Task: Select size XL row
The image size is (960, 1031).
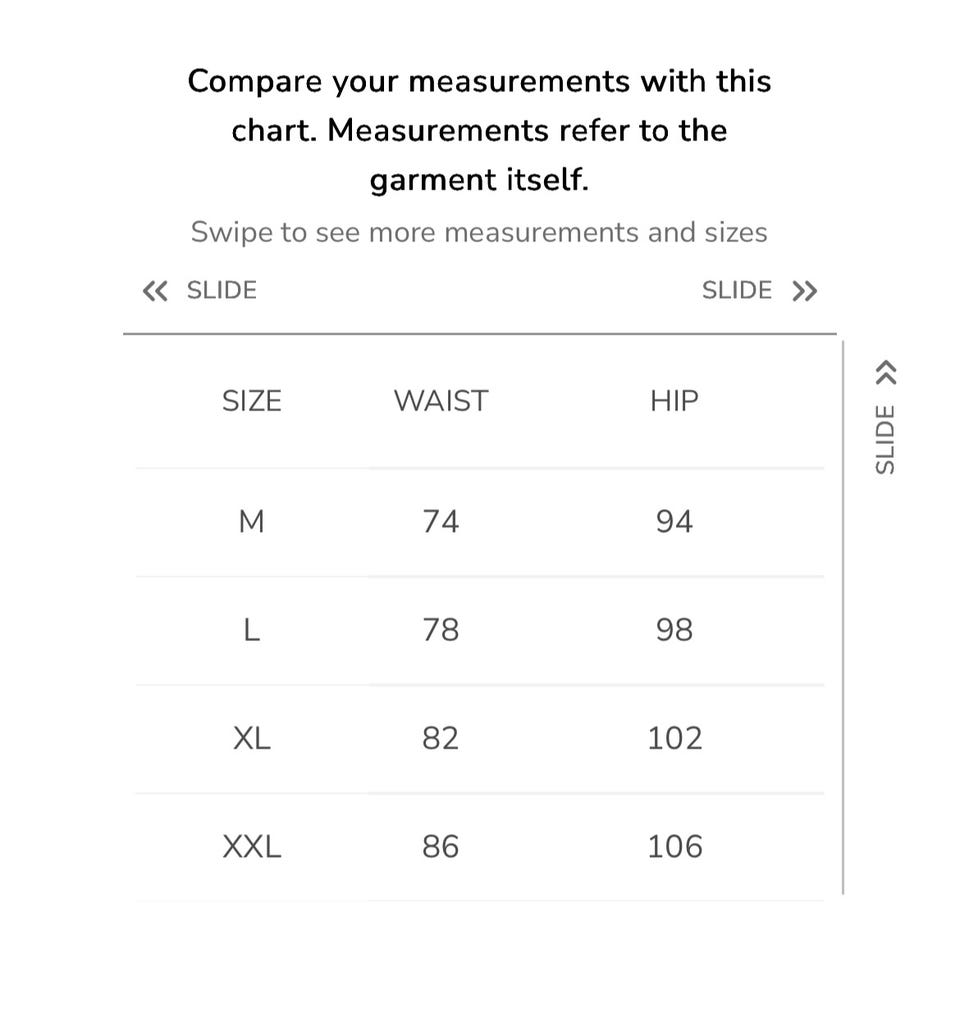Action: (x=480, y=738)
